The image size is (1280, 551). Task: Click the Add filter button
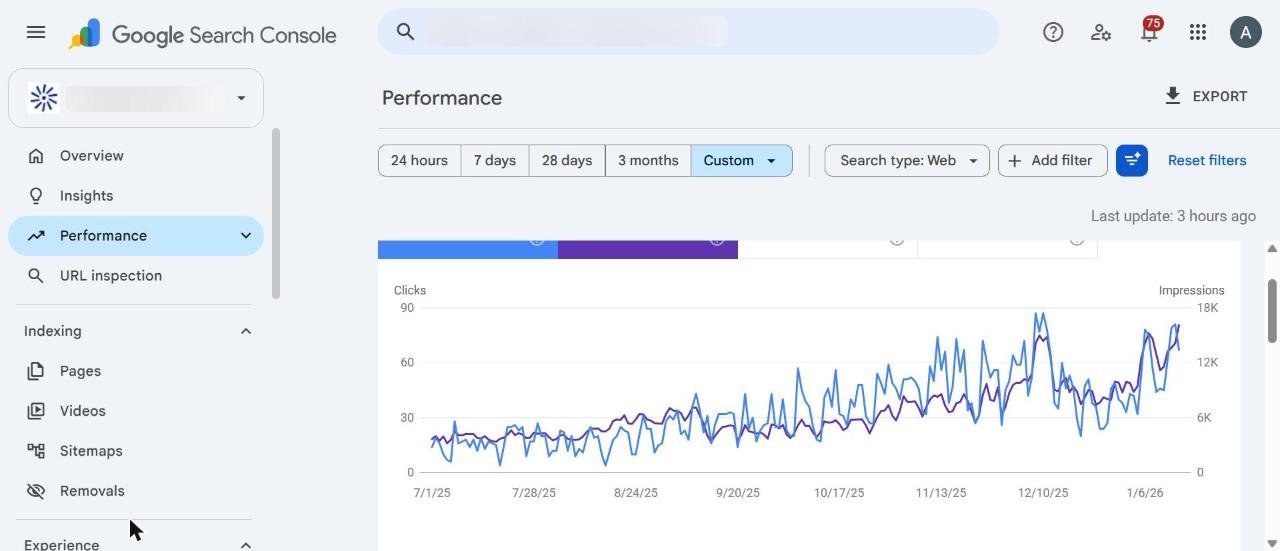tap(1052, 160)
